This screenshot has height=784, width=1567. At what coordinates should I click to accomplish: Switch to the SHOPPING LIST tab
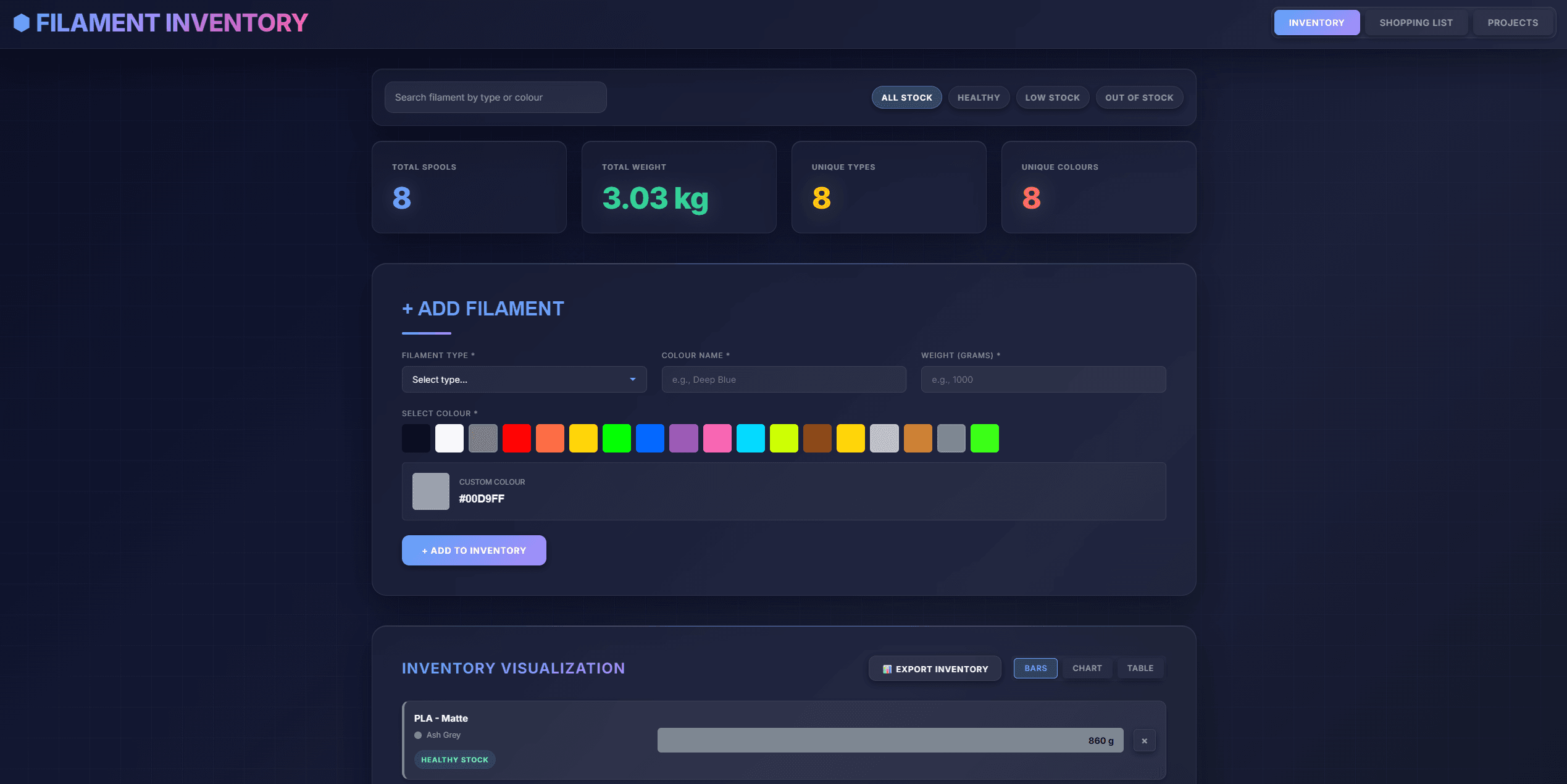coord(1415,22)
